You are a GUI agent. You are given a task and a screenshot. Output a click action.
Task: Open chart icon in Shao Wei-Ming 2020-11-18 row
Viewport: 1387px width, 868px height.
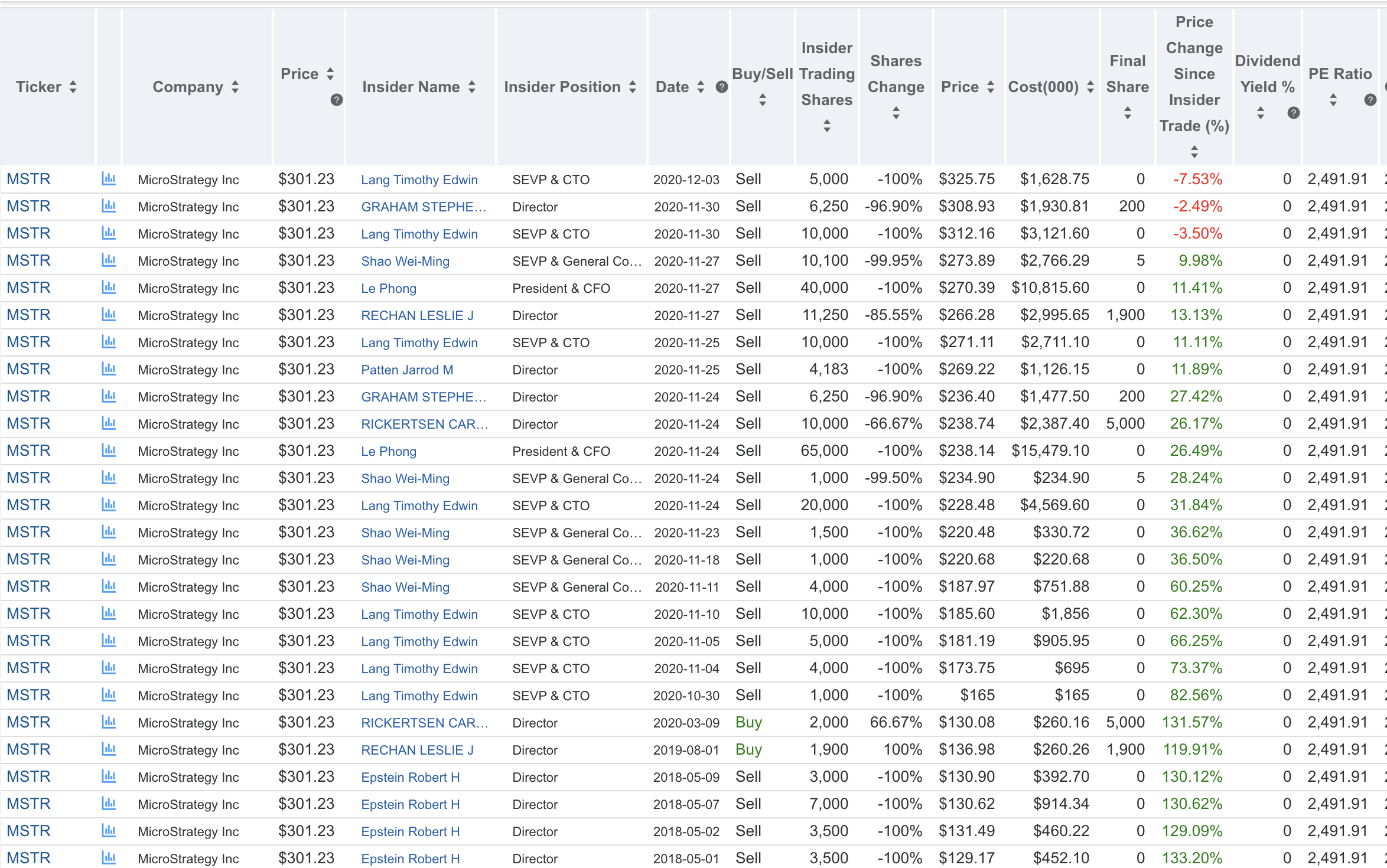pos(109,559)
